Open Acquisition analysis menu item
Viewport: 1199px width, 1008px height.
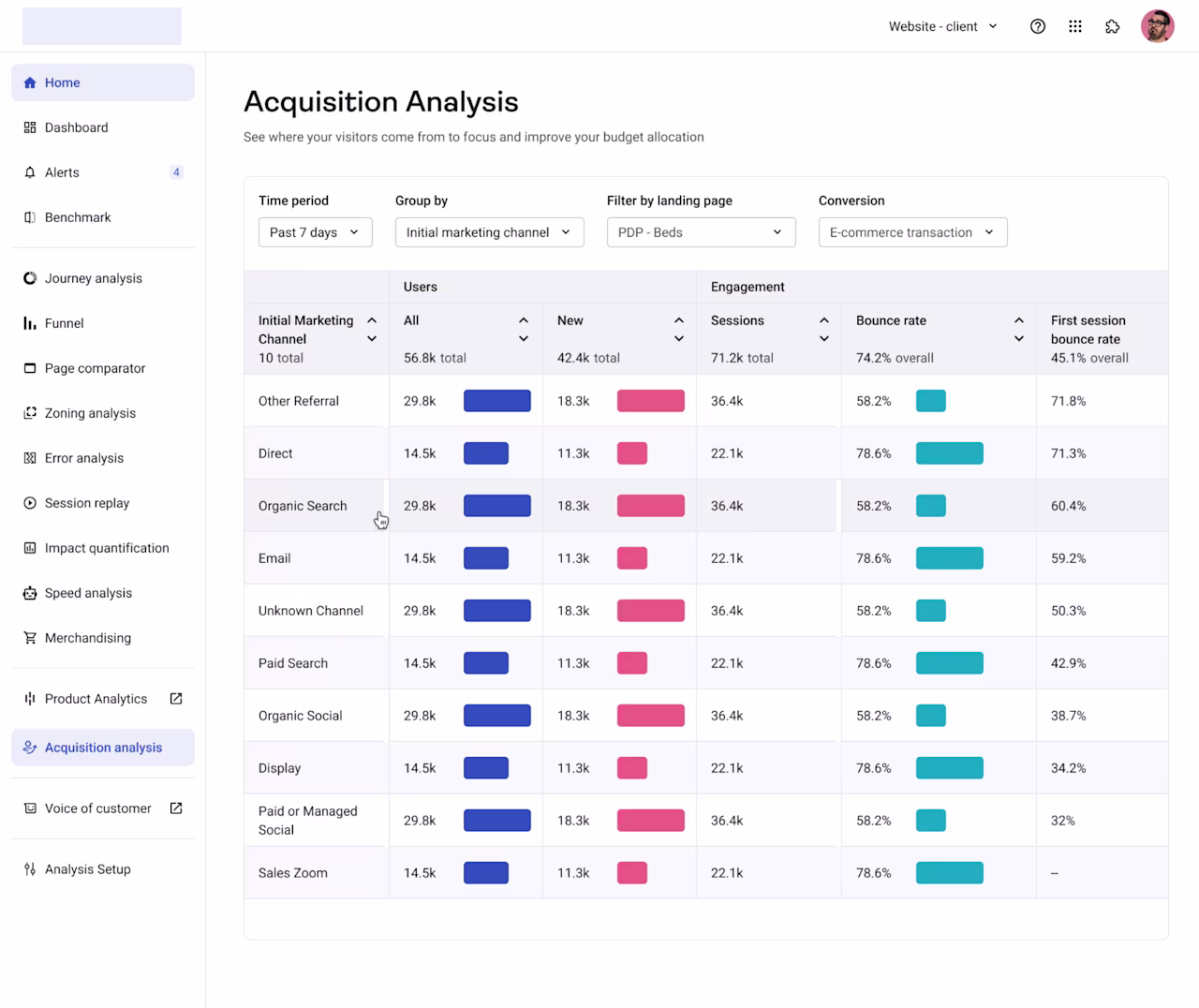[103, 748]
